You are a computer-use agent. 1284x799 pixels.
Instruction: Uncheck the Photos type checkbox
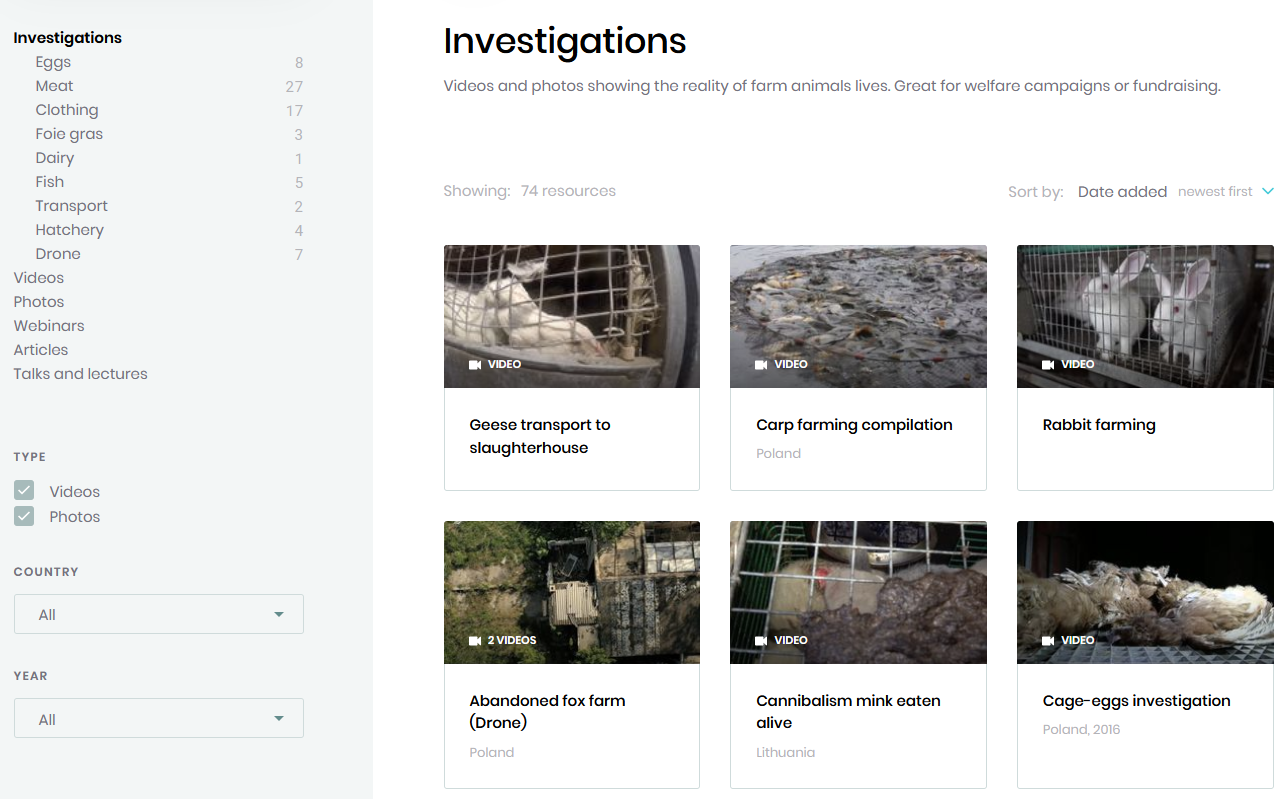point(25,516)
